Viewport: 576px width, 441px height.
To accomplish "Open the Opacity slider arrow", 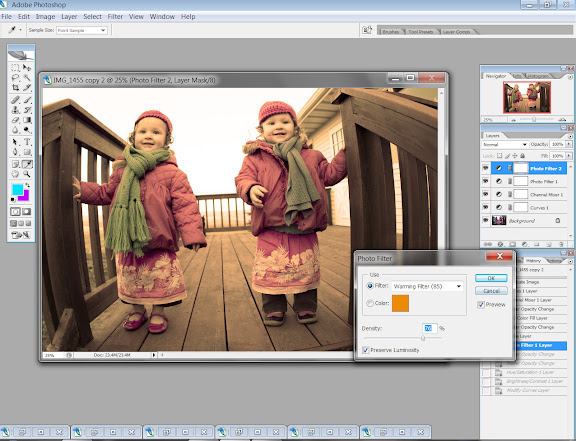I will 569,144.
